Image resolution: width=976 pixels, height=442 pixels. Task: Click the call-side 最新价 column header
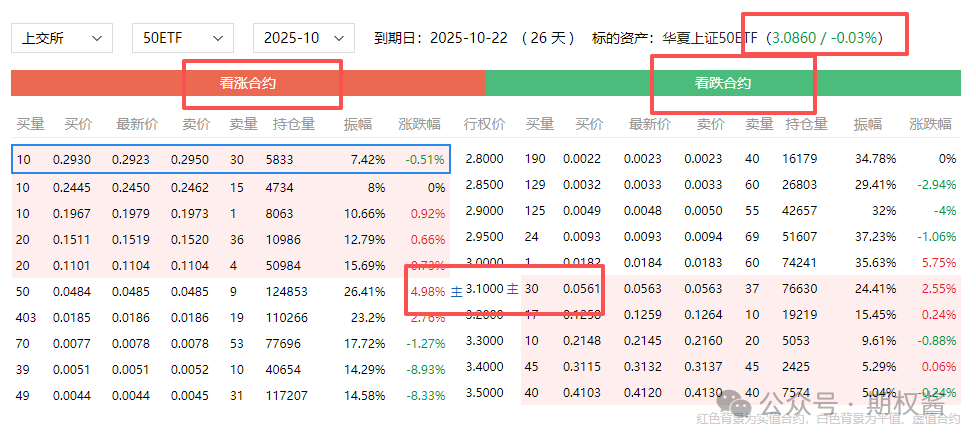point(137,125)
